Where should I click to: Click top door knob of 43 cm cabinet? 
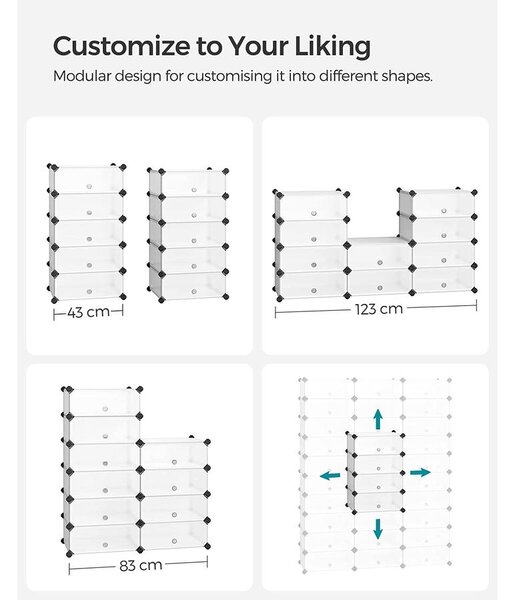tap(89, 186)
